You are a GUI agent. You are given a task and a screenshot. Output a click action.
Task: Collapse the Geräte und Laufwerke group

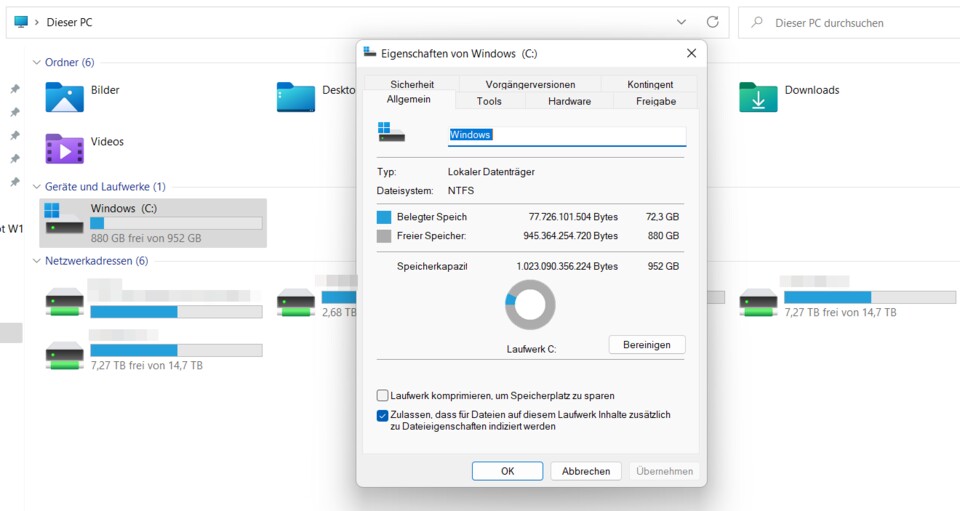click(37, 187)
